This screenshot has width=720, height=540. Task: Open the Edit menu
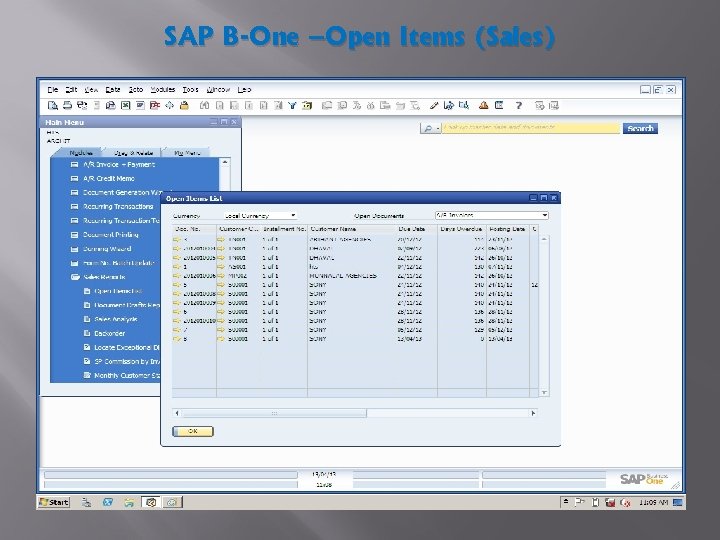click(71, 90)
